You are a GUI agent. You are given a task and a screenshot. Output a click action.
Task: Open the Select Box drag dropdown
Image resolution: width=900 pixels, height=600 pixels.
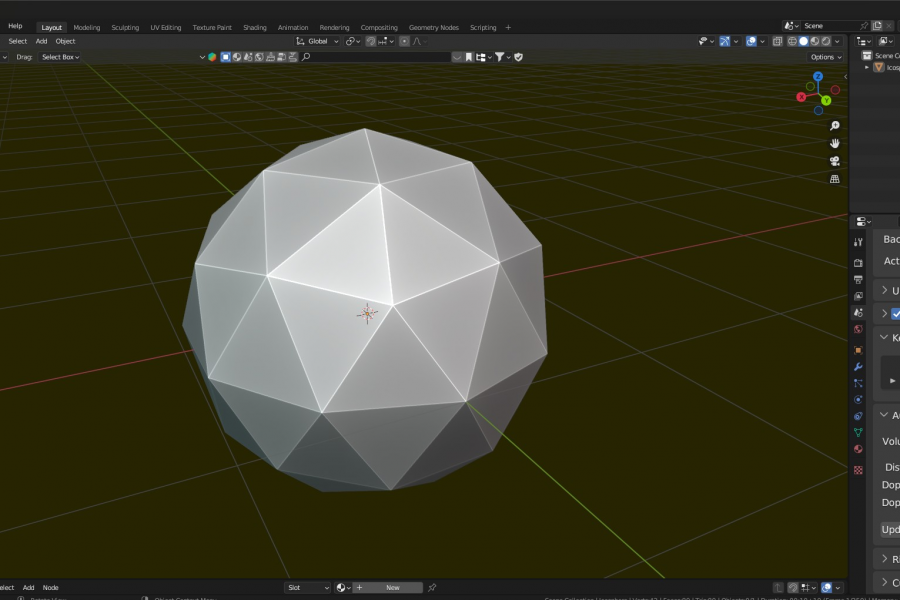(x=60, y=57)
